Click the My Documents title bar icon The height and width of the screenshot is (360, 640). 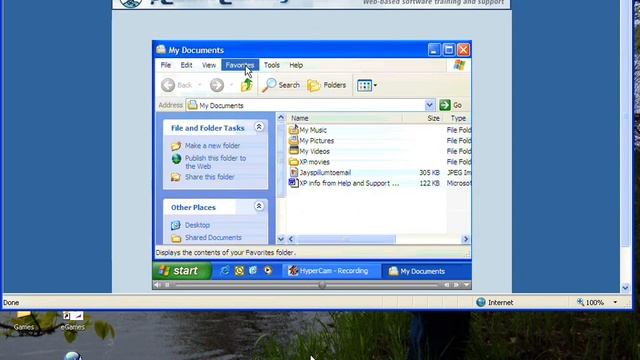click(x=161, y=49)
